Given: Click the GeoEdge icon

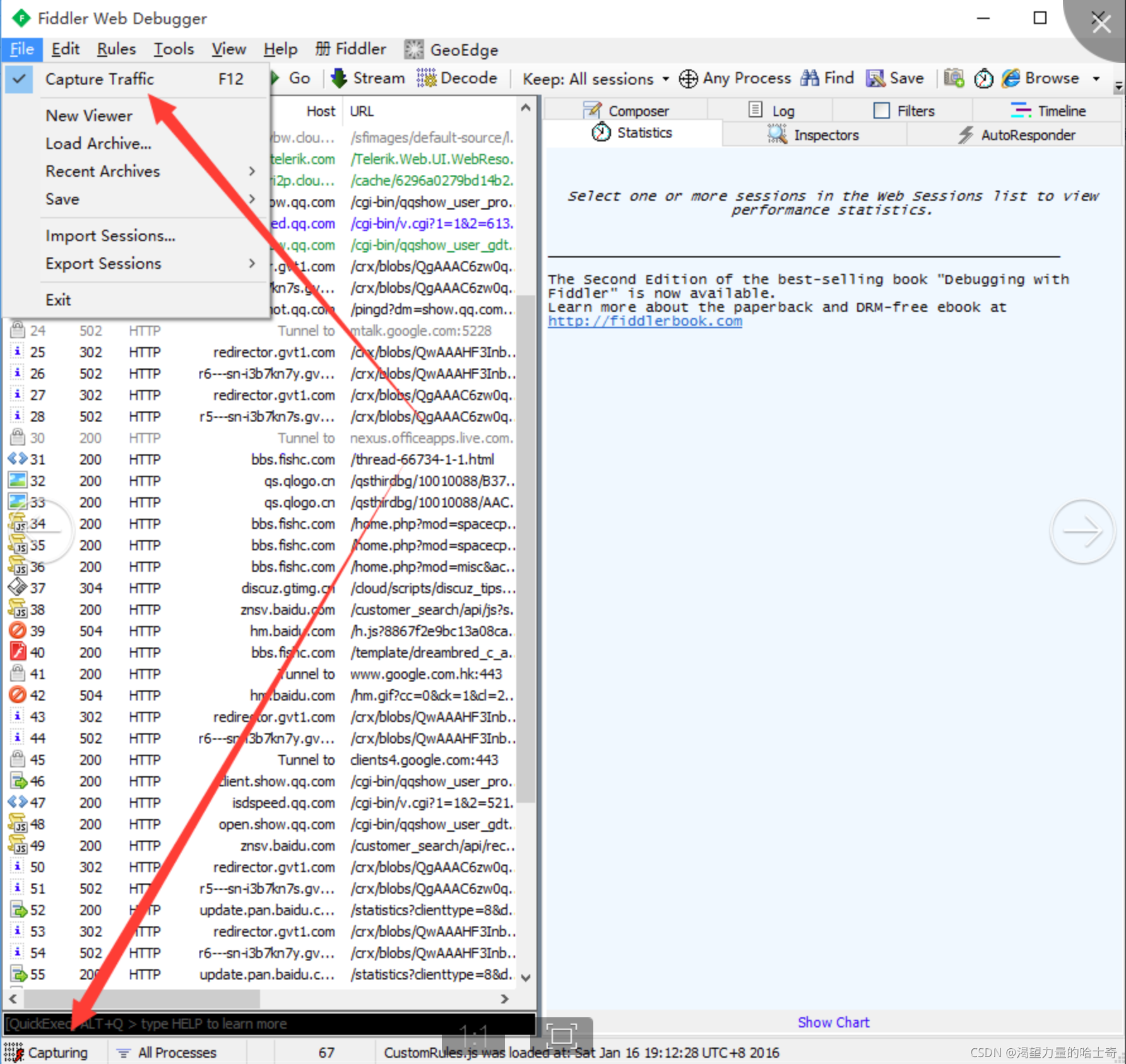Looking at the screenshot, I should pos(414,50).
